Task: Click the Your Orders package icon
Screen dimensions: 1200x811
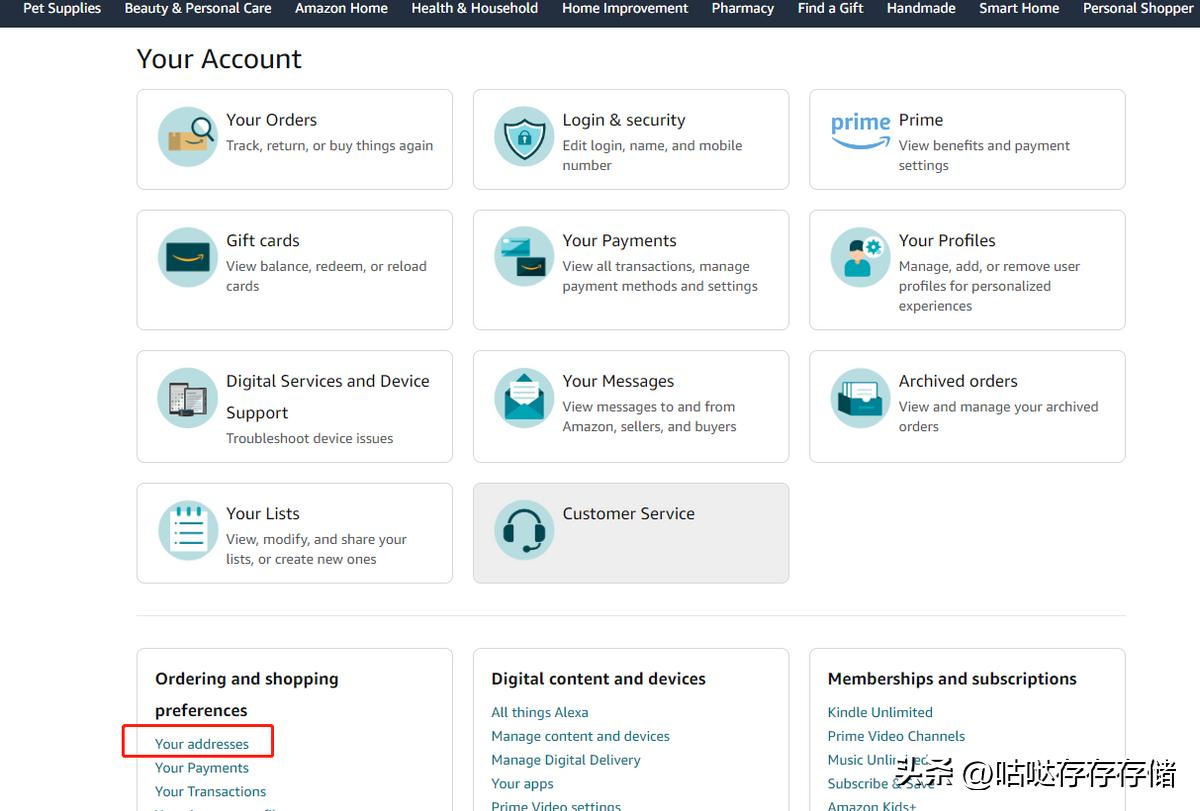Action: tap(187, 137)
